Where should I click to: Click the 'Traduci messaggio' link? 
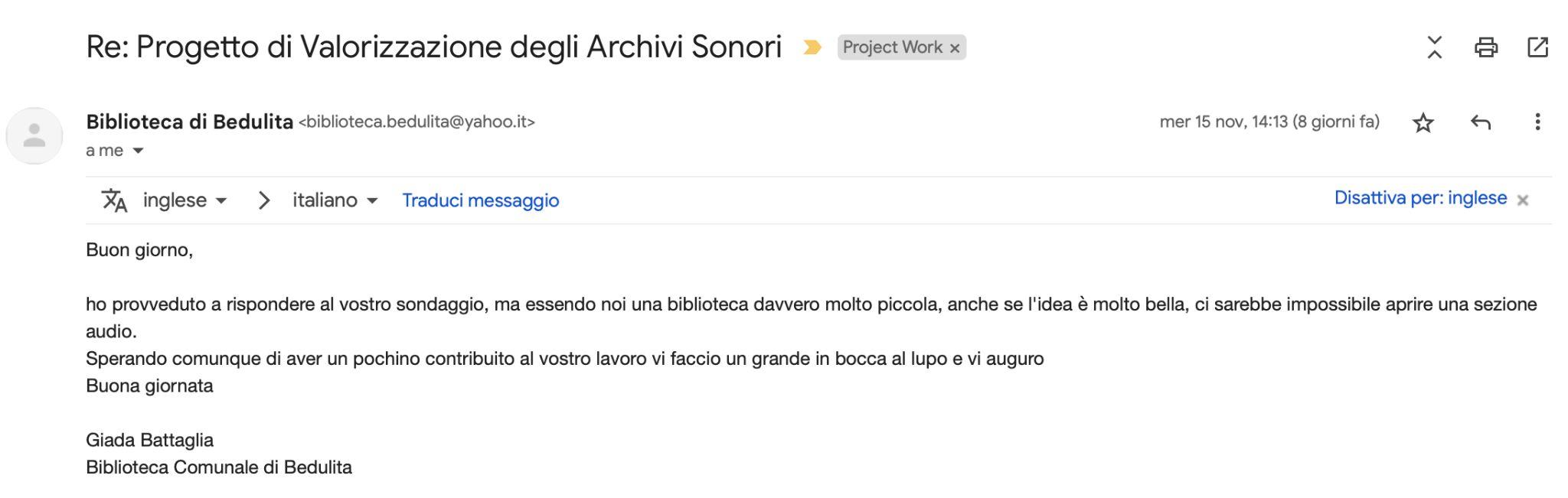(481, 200)
